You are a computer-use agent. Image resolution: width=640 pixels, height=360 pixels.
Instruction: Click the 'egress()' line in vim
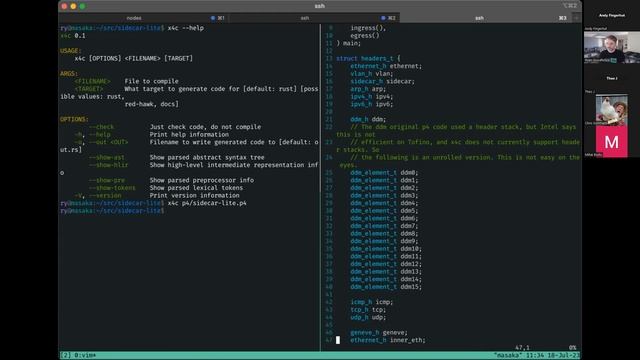(364, 36)
